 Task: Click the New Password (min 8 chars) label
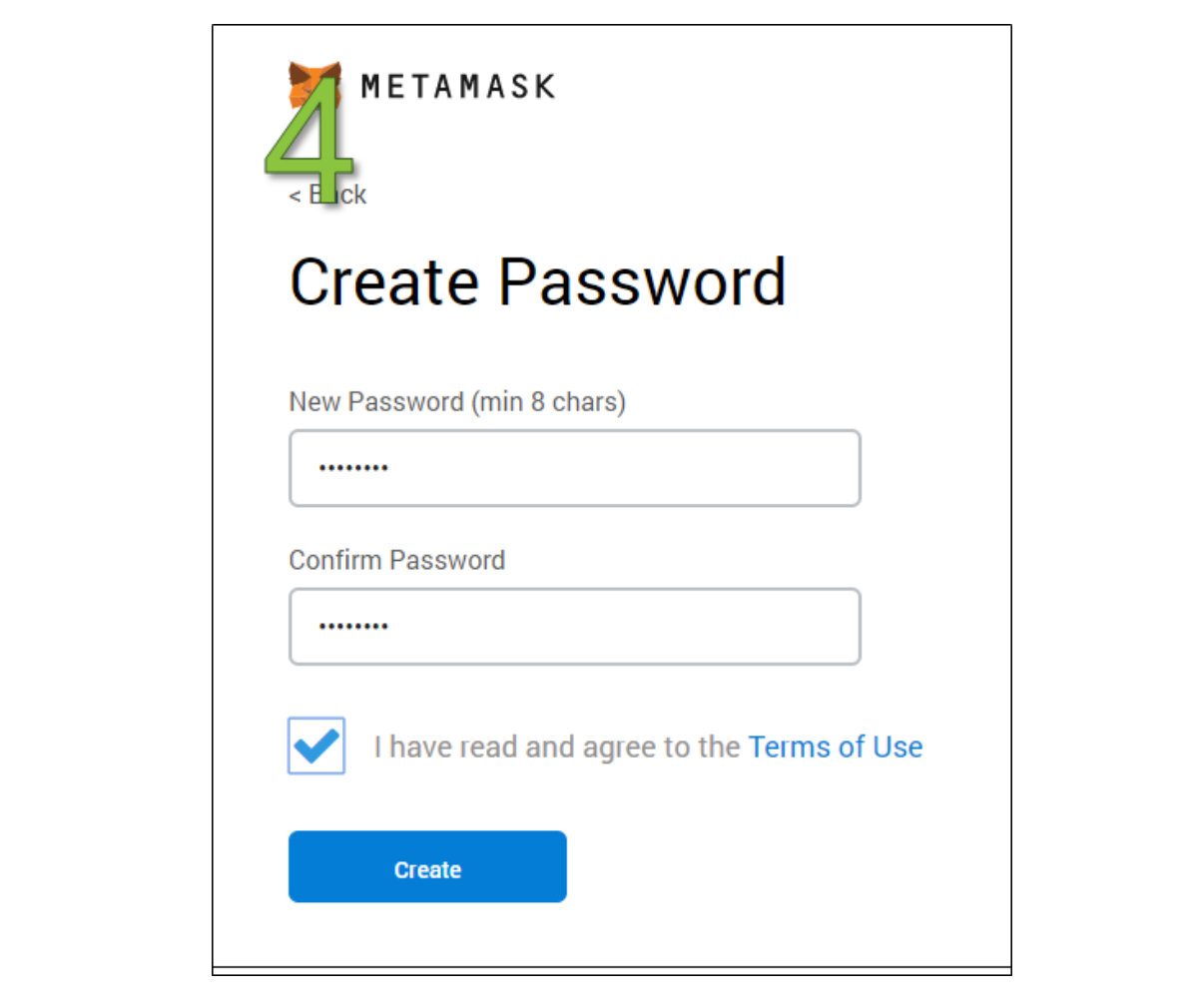pyautogui.click(x=456, y=402)
